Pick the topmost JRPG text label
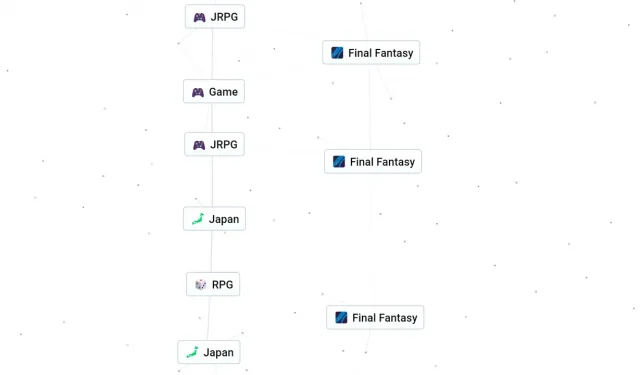This screenshot has width=640, height=375. point(224,17)
